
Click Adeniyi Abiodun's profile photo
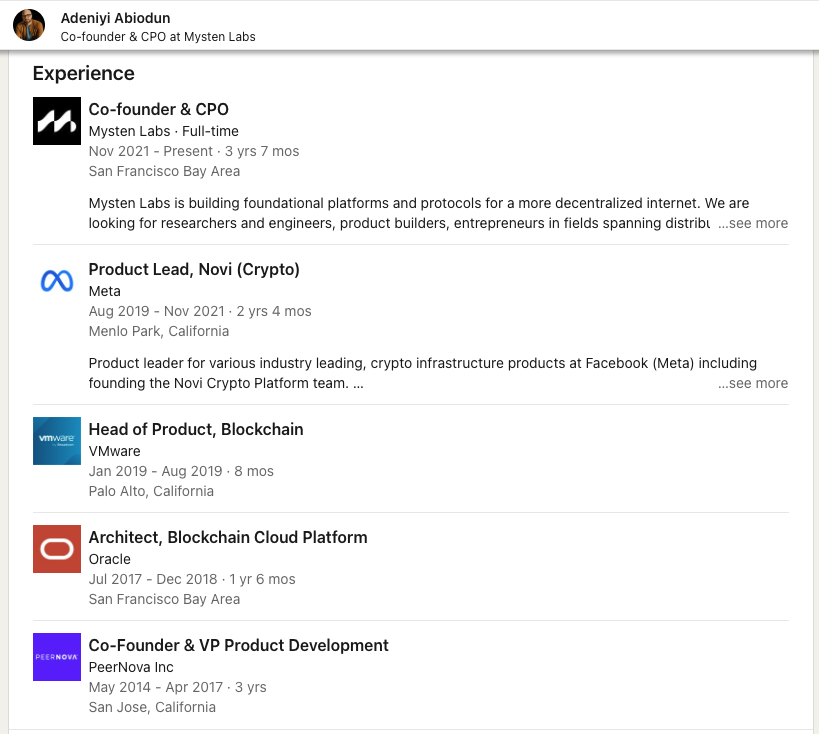[x=29, y=25]
